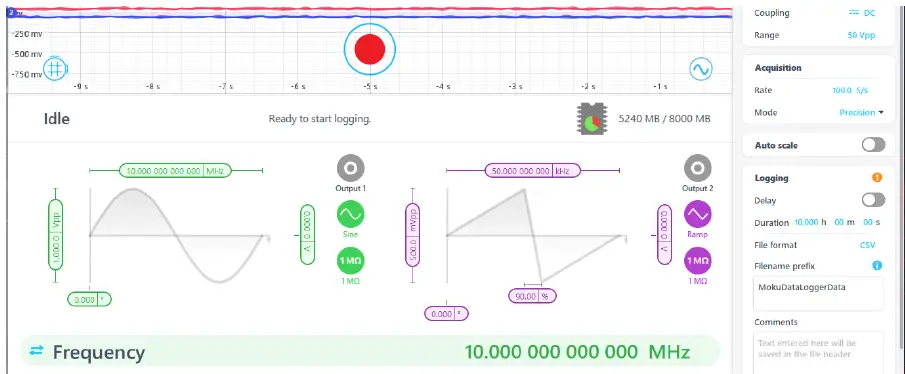Viewport: 905px width, 374px height.
Task: Edit the acquisition Rate 100.0 S/s
Action: point(850,91)
